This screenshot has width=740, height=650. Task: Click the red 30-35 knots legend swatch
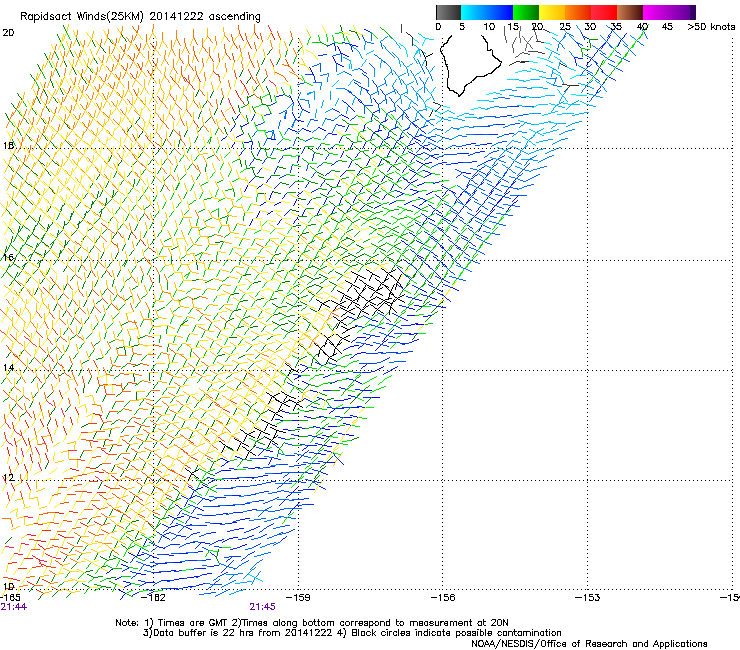tap(604, 12)
